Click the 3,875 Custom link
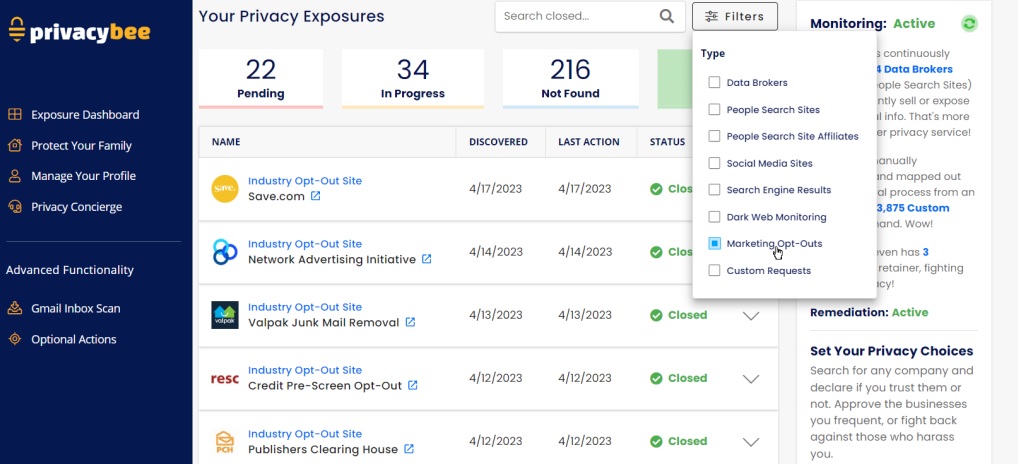1018x464 pixels. [913, 208]
